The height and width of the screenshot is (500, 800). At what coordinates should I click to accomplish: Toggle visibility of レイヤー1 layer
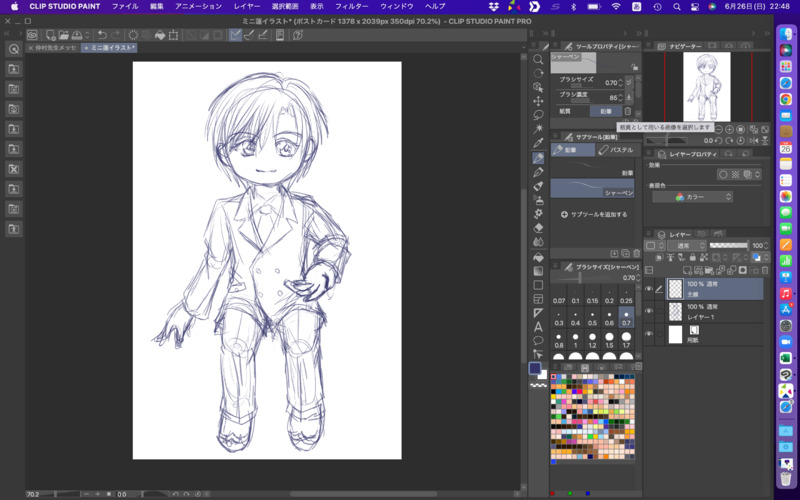pos(649,311)
